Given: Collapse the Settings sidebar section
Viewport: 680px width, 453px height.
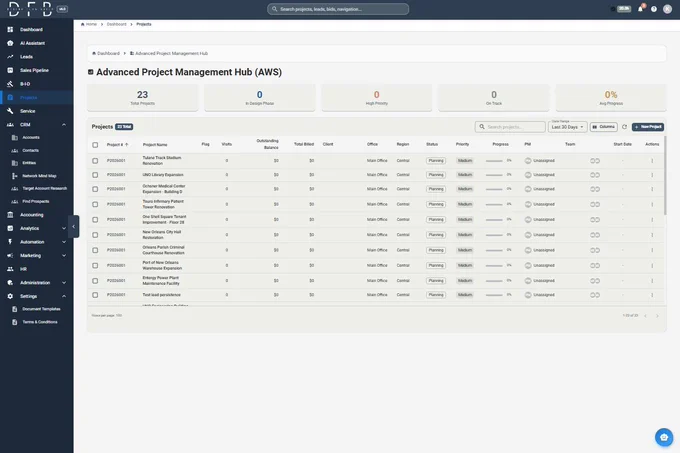Looking at the screenshot, I should (64, 297).
